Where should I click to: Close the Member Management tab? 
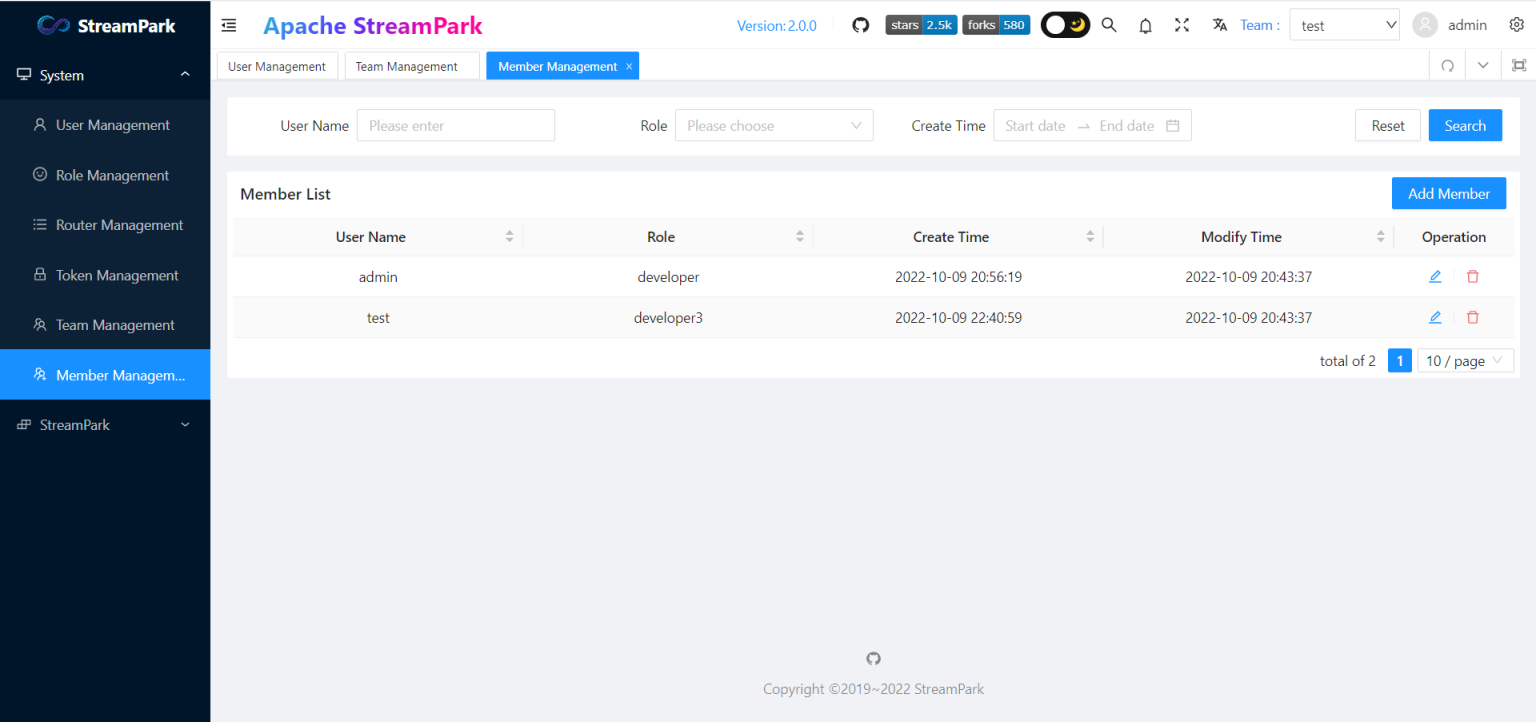coord(629,66)
